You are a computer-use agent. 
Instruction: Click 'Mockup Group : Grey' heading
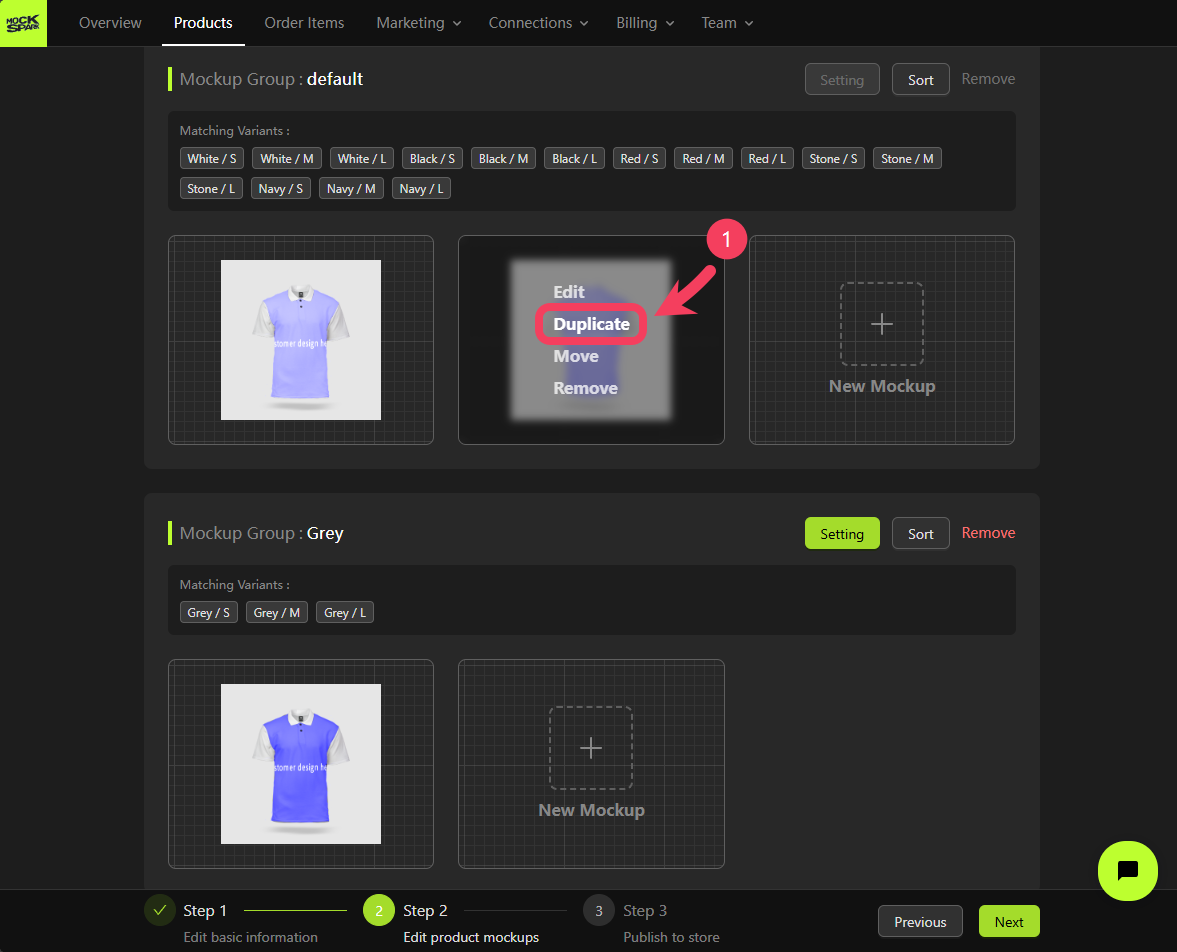tap(261, 533)
